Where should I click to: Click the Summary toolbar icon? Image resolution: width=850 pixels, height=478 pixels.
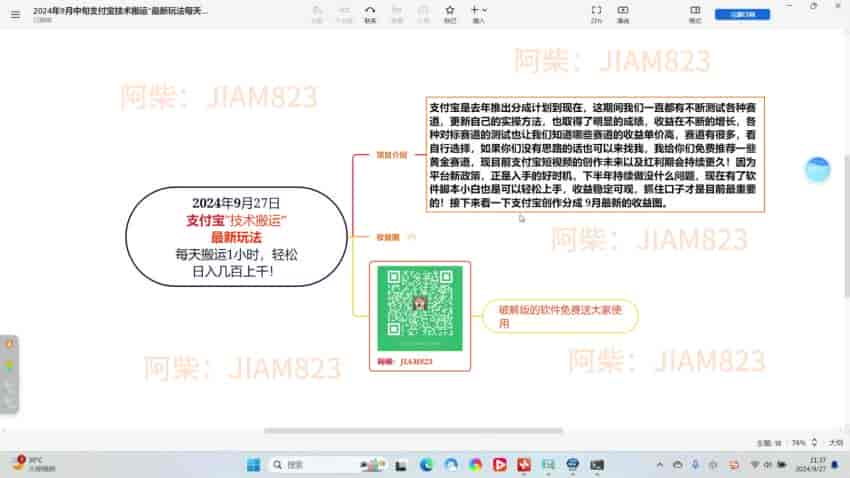tap(397, 14)
